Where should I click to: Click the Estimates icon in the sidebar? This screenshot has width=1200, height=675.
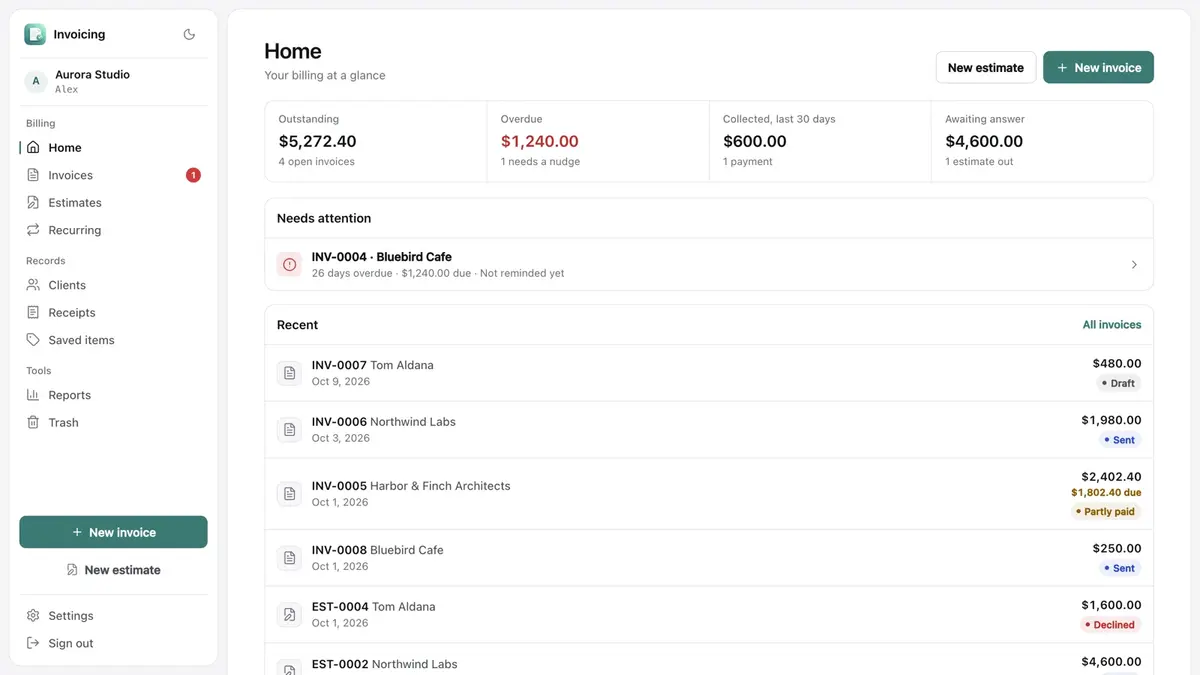(33, 202)
